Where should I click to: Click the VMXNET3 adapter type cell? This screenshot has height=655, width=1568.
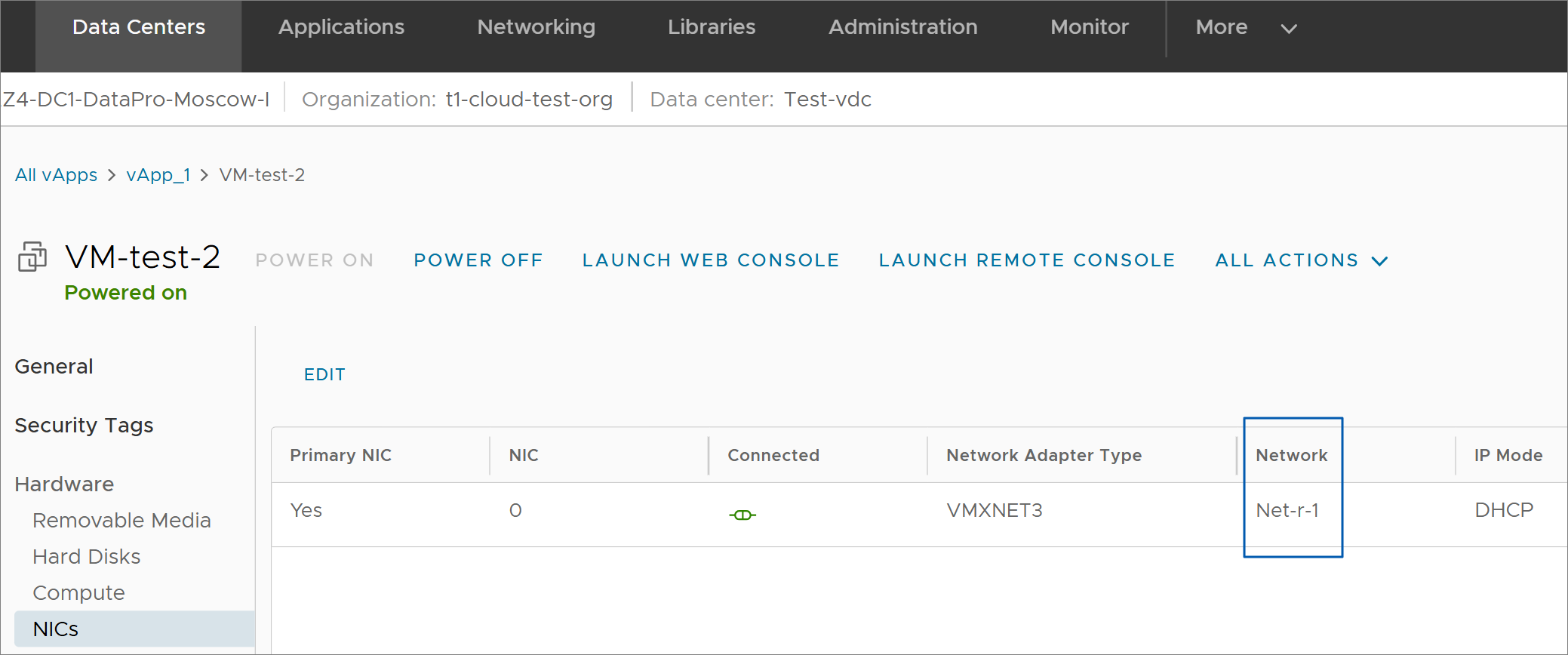tap(995, 511)
